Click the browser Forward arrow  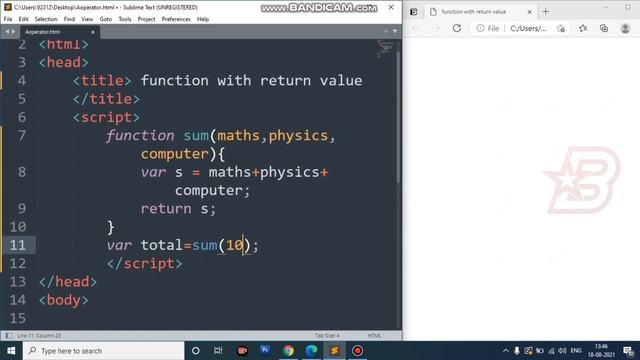[x=436, y=28]
